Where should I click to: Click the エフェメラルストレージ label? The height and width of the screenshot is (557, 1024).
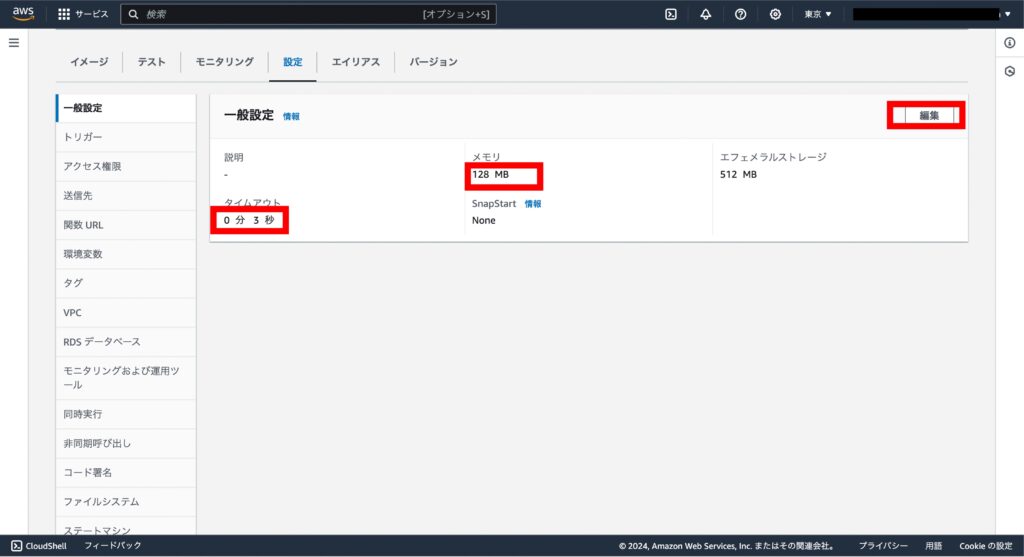click(x=773, y=157)
